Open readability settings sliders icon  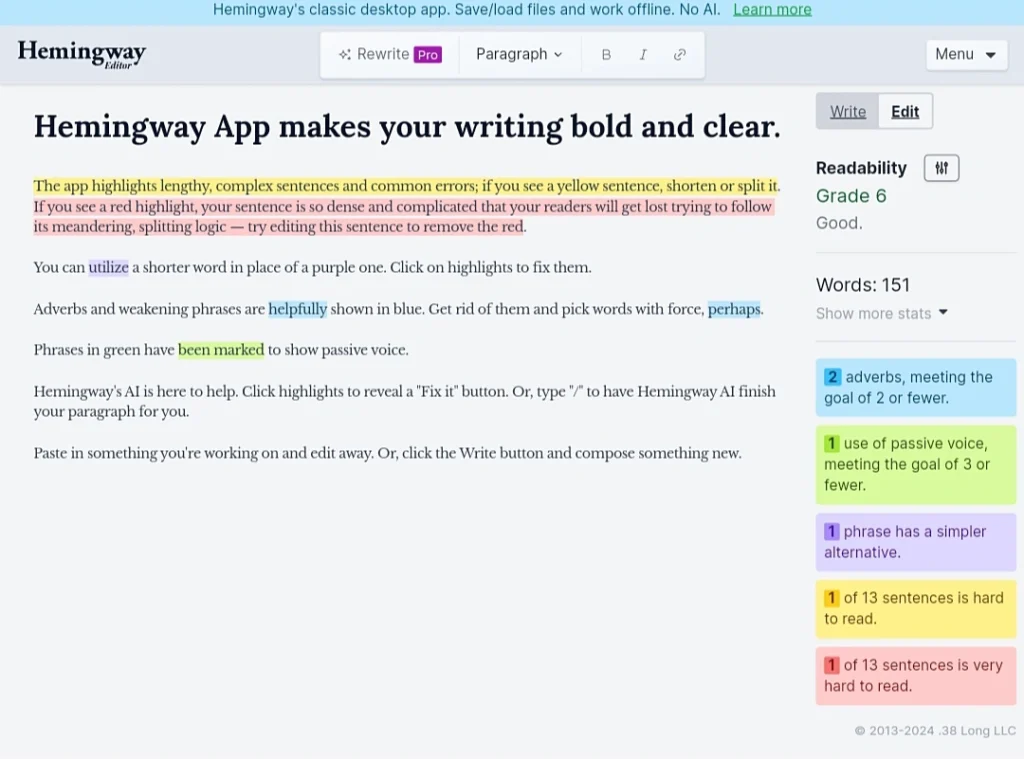pos(941,168)
